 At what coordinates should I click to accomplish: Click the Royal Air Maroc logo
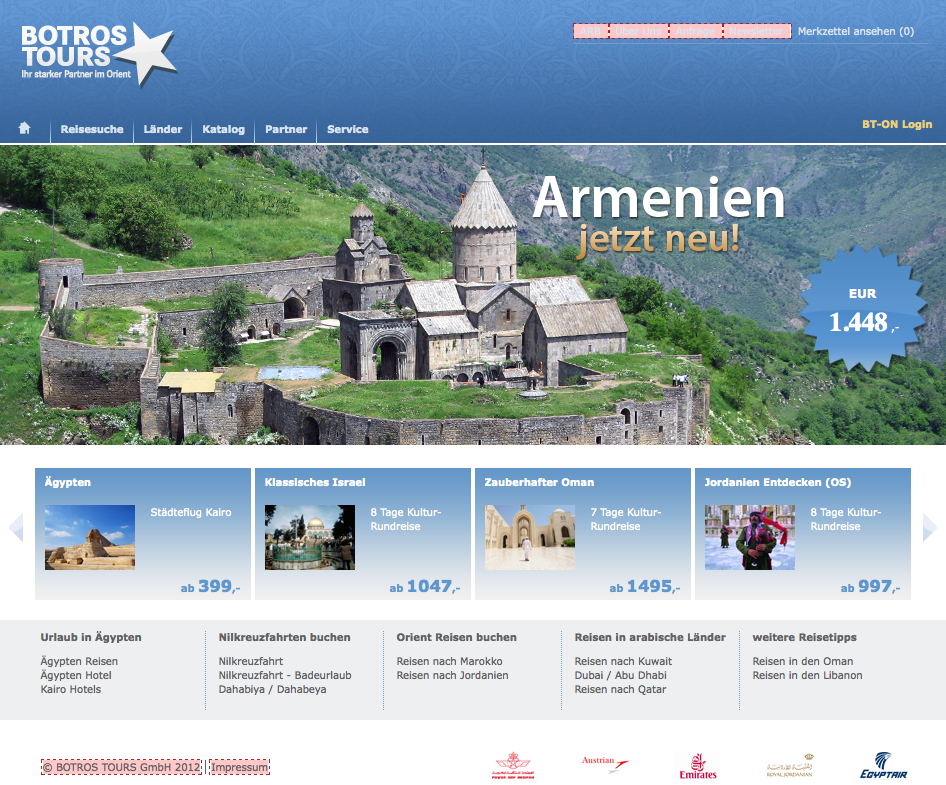point(515,766)
